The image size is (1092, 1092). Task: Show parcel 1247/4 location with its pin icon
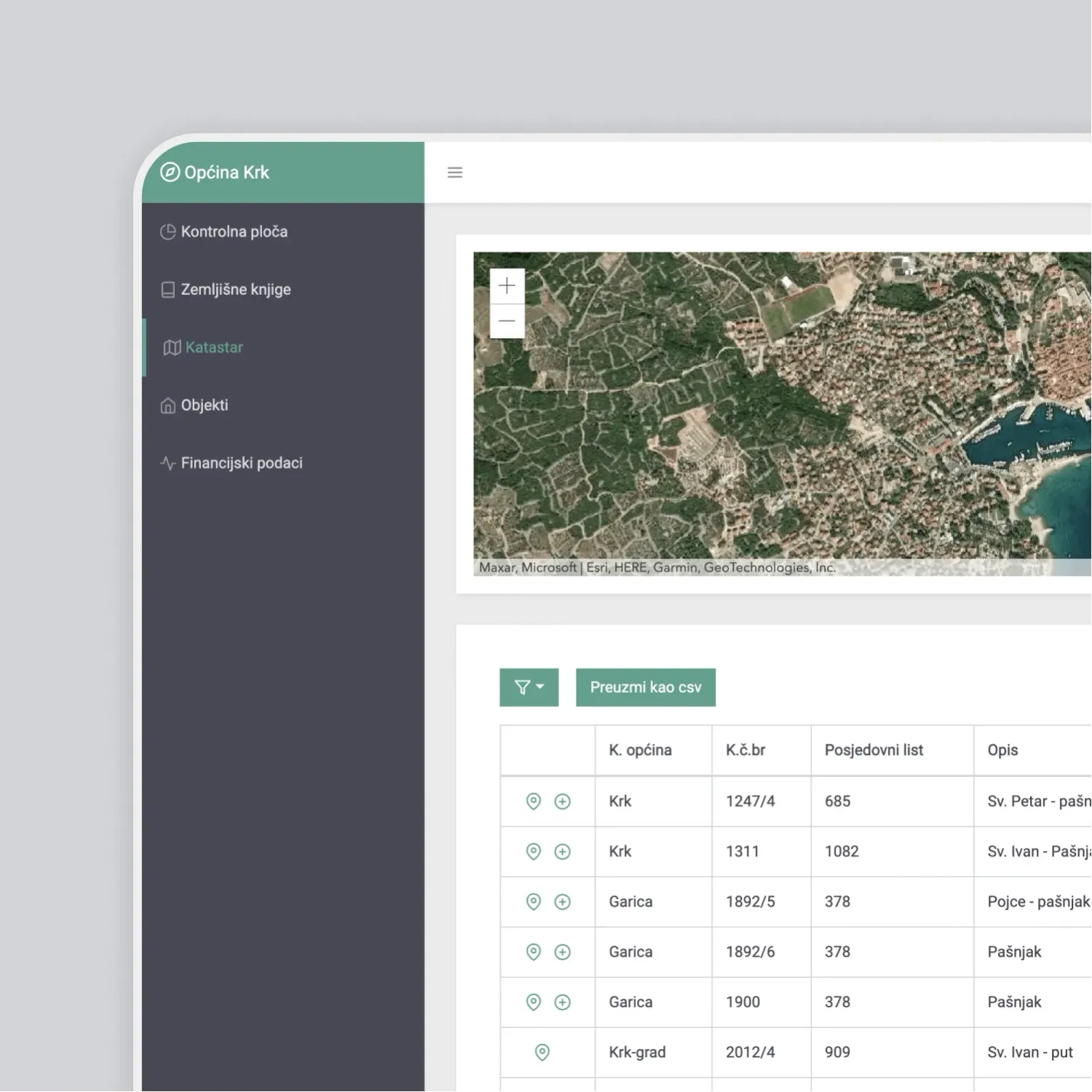coord(534,802)
